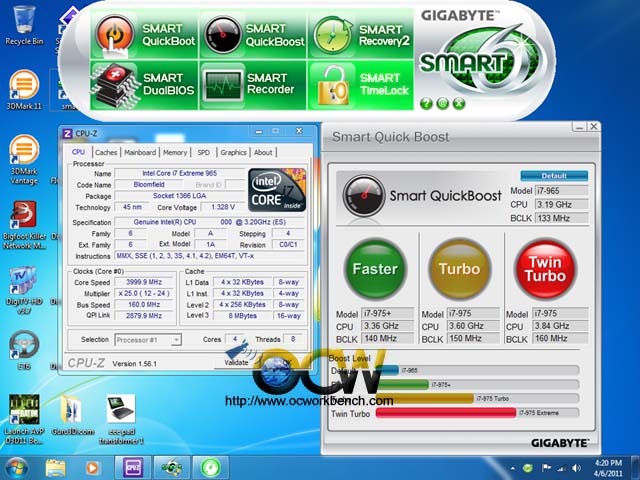
Task: Open 3DMark 11 desktop shortcut
Action: tap(24, 90)
